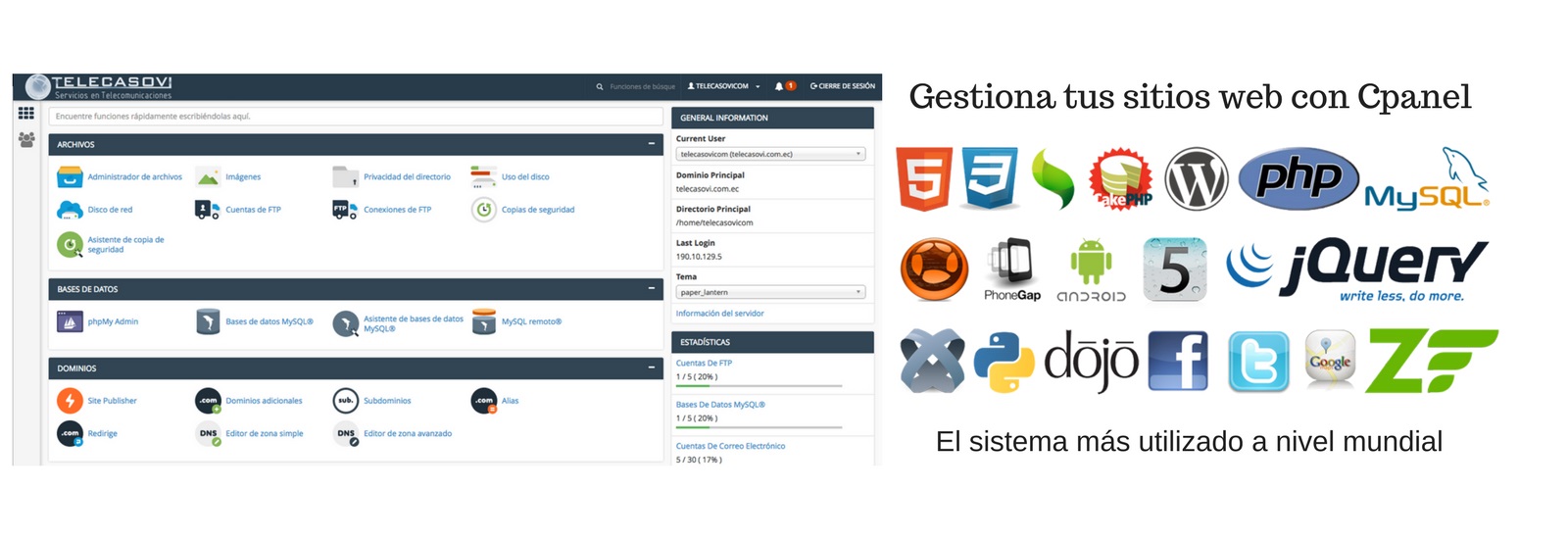Click the MySQL dolphin logo
1568x539 pixels.
pos(1427,180)
